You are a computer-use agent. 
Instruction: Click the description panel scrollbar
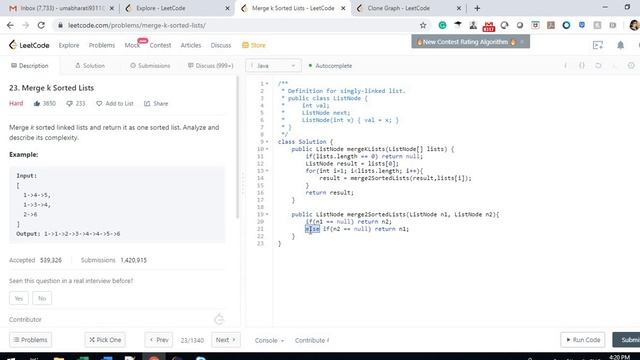pos(237,147)
